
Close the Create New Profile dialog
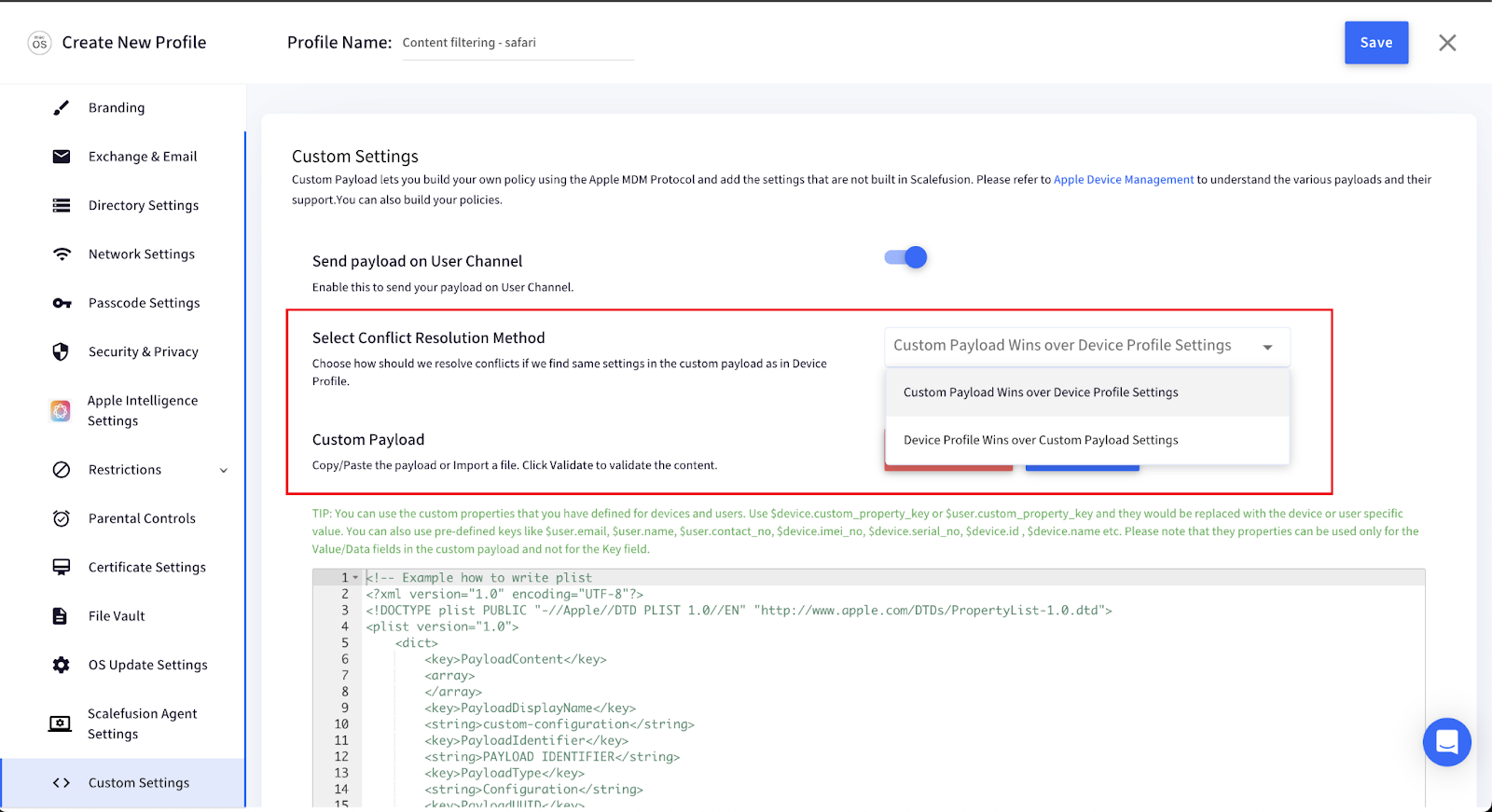(x=1447, y=43)
